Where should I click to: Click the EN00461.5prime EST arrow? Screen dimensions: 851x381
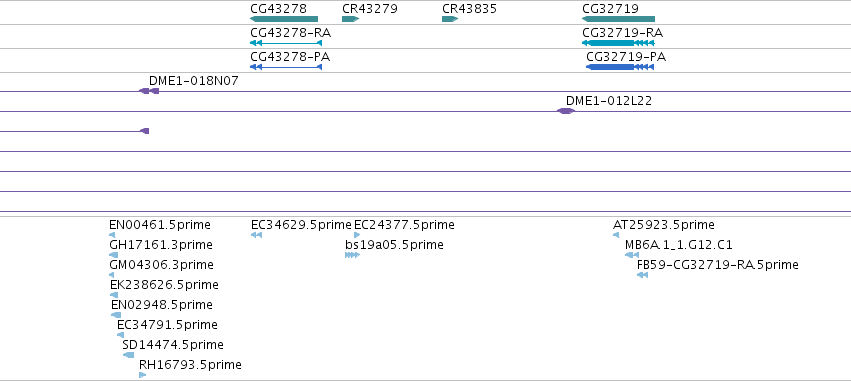tap(112, 235)
